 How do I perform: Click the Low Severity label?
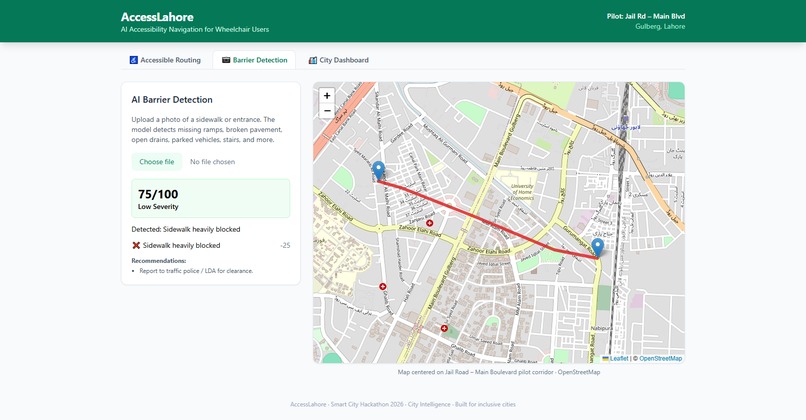pos(158,207)
